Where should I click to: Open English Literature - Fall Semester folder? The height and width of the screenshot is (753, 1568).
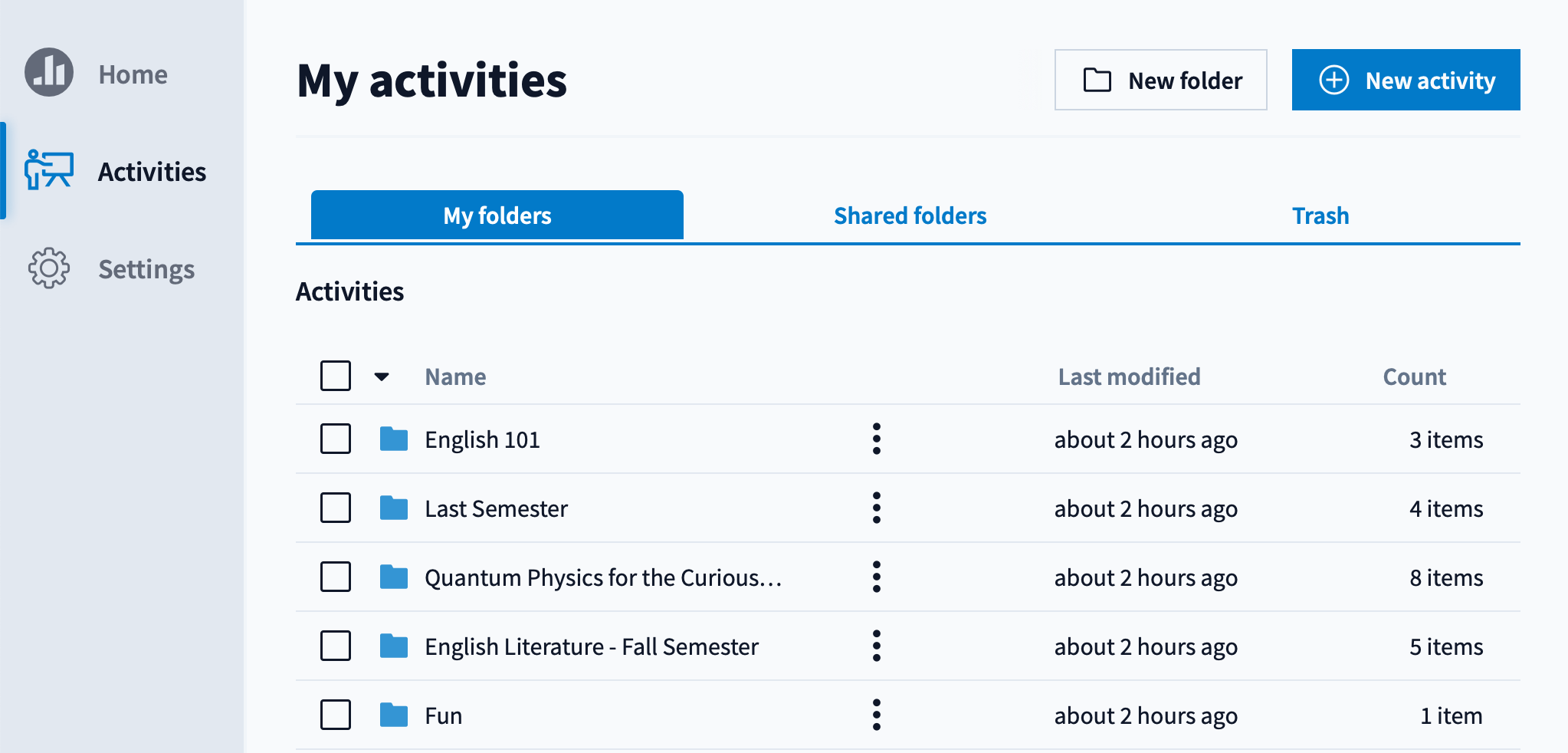pos(592,646)
